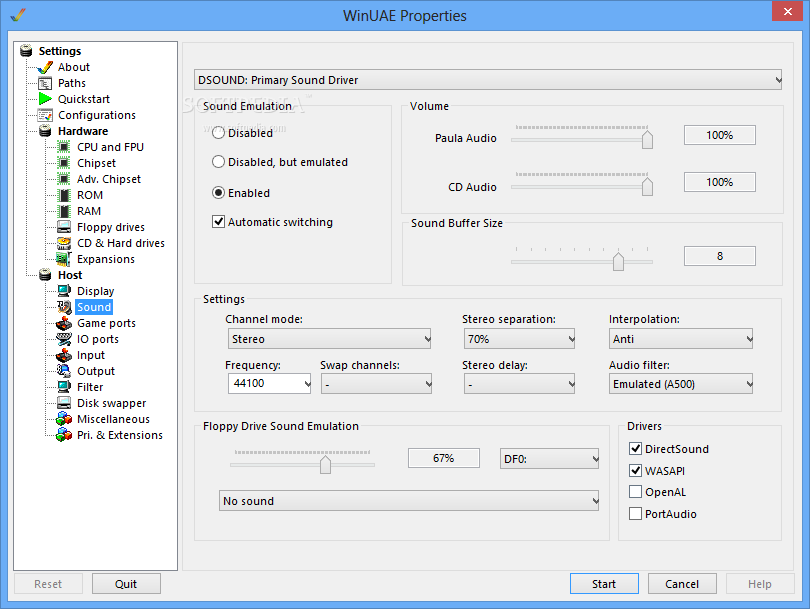
Task: Click the Cancel button
Action: point(682,584)
